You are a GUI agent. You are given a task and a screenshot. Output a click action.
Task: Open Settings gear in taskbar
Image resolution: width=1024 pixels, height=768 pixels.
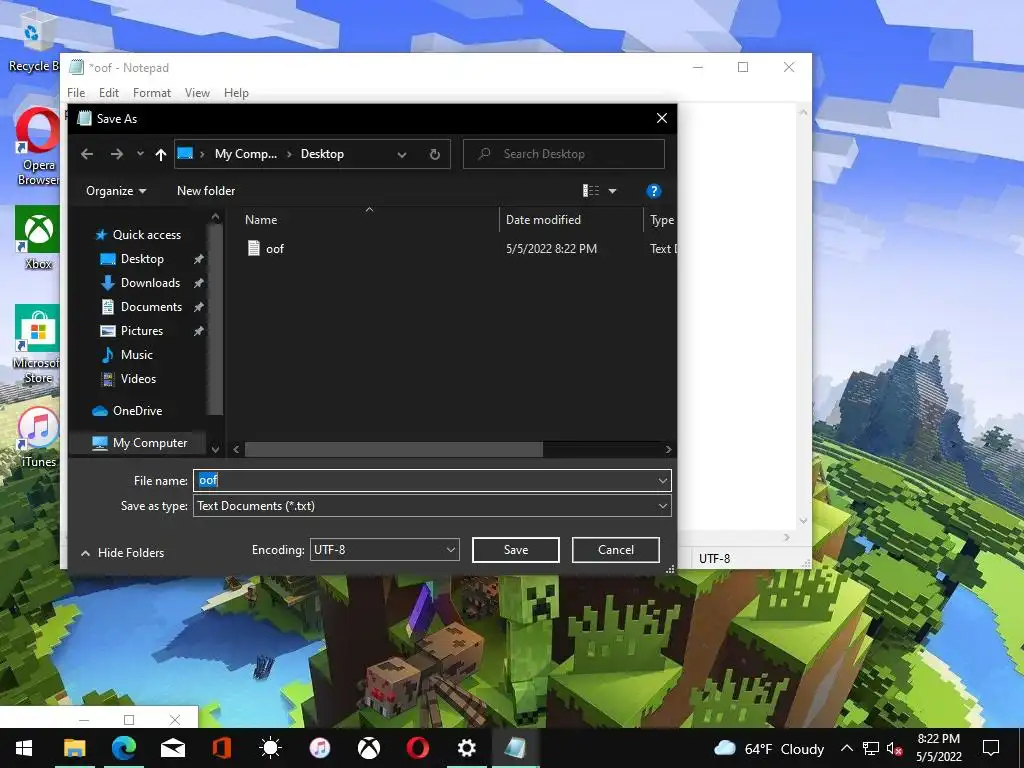coord(466,748)
